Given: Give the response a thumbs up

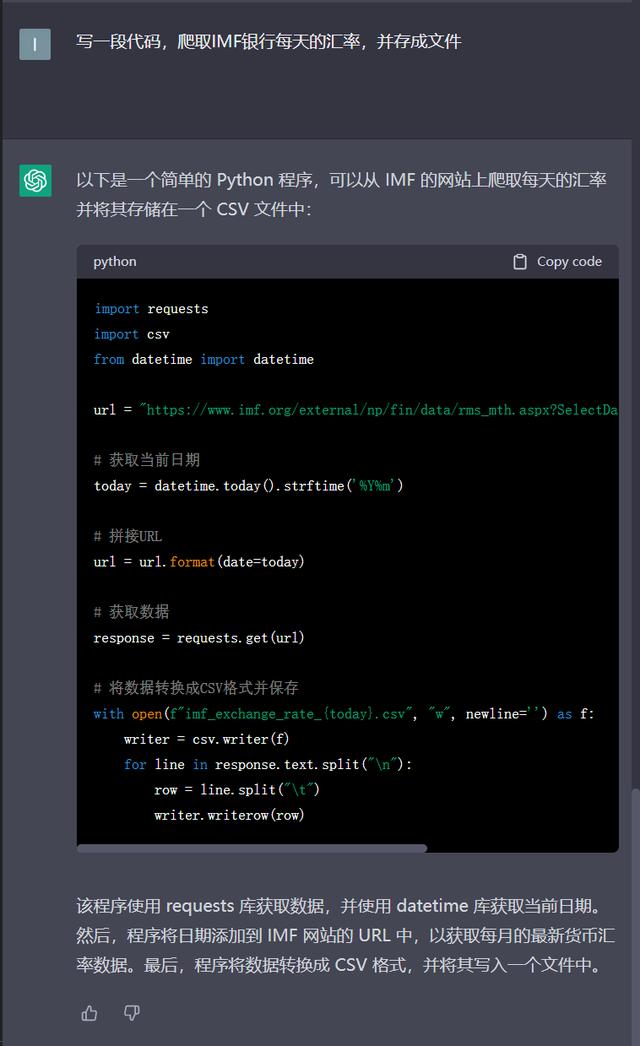Looking at the screenshot, I should click(89, 1013).
